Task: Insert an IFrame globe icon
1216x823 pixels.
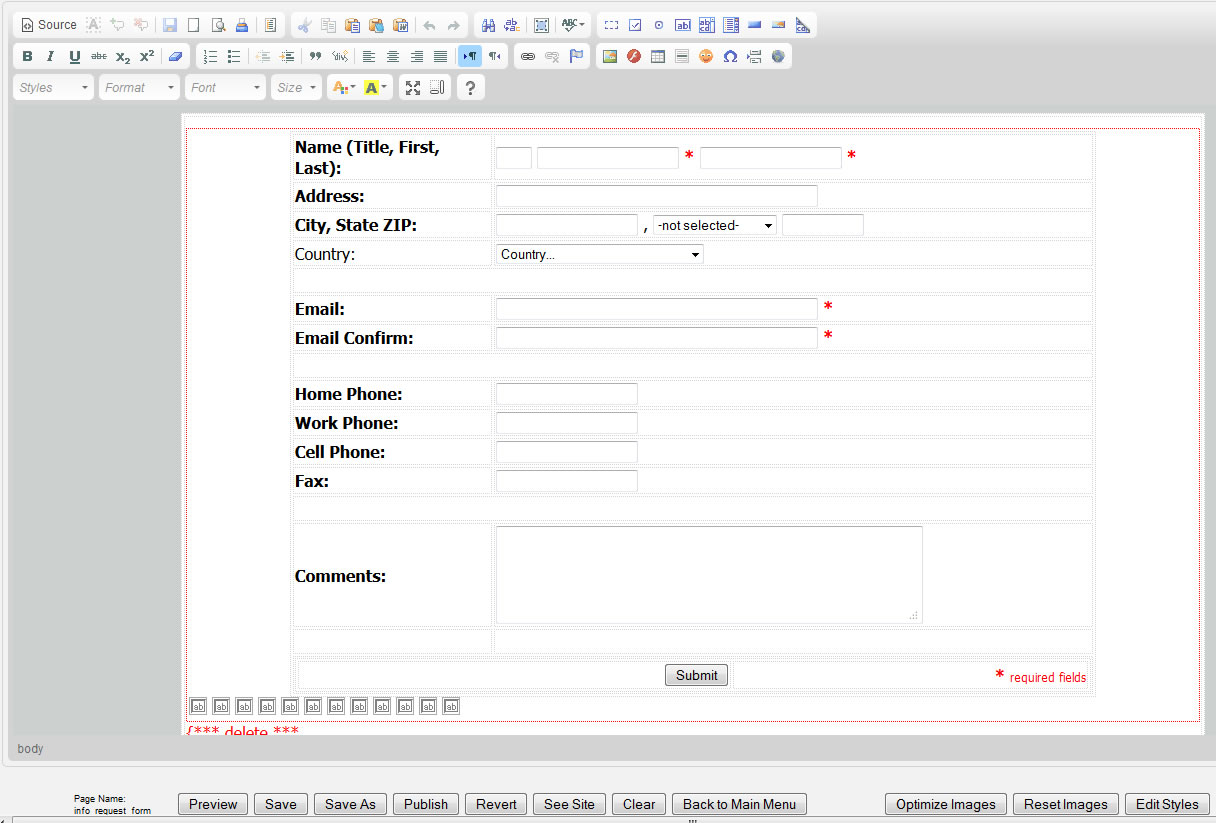Action: point(778,56)
